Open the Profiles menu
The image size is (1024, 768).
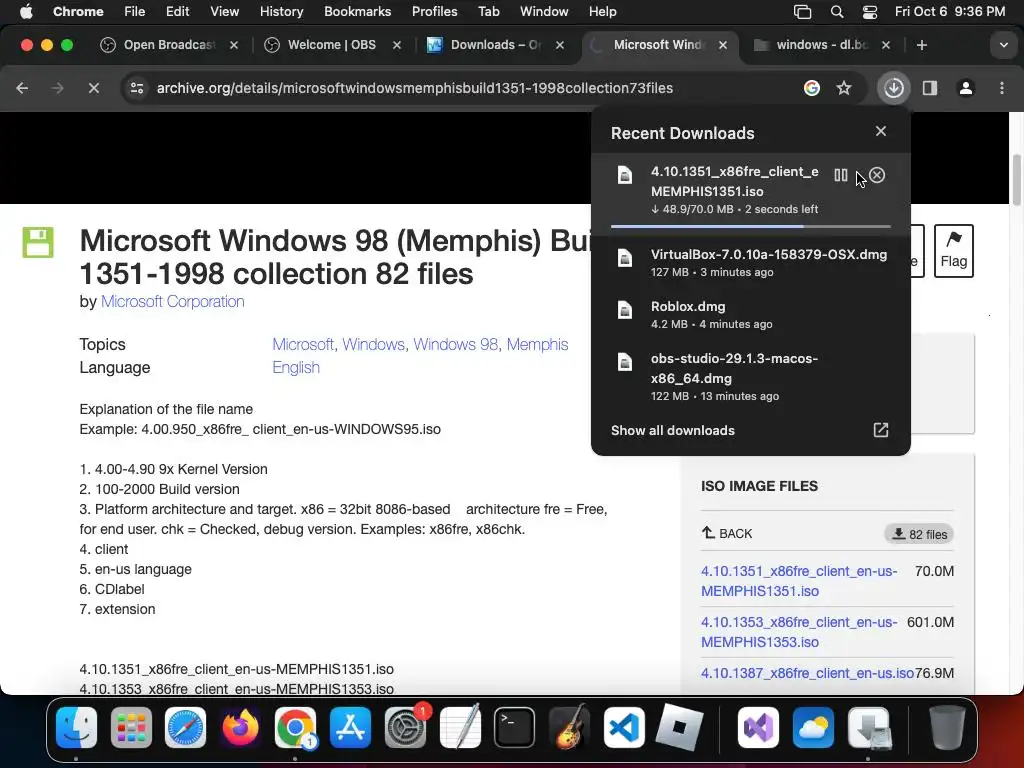pyautogui.click(x=434, y=11)
